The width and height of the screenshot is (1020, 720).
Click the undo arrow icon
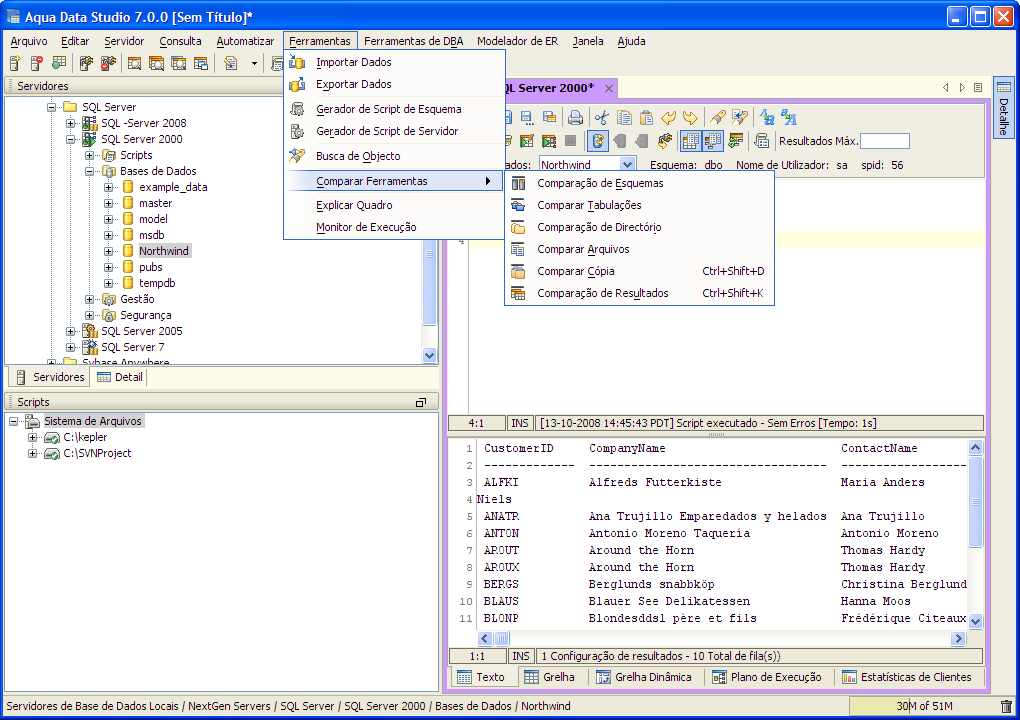[x=668, y=118]
